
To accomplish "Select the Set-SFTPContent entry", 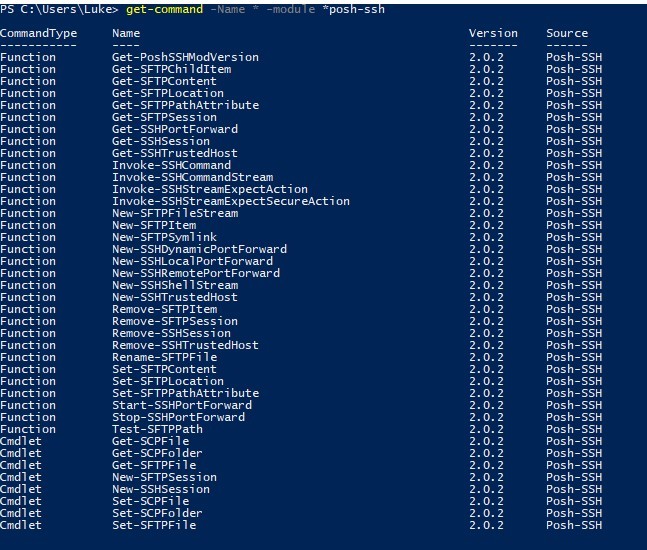I will pyautogui.click(x=164, y=369).
